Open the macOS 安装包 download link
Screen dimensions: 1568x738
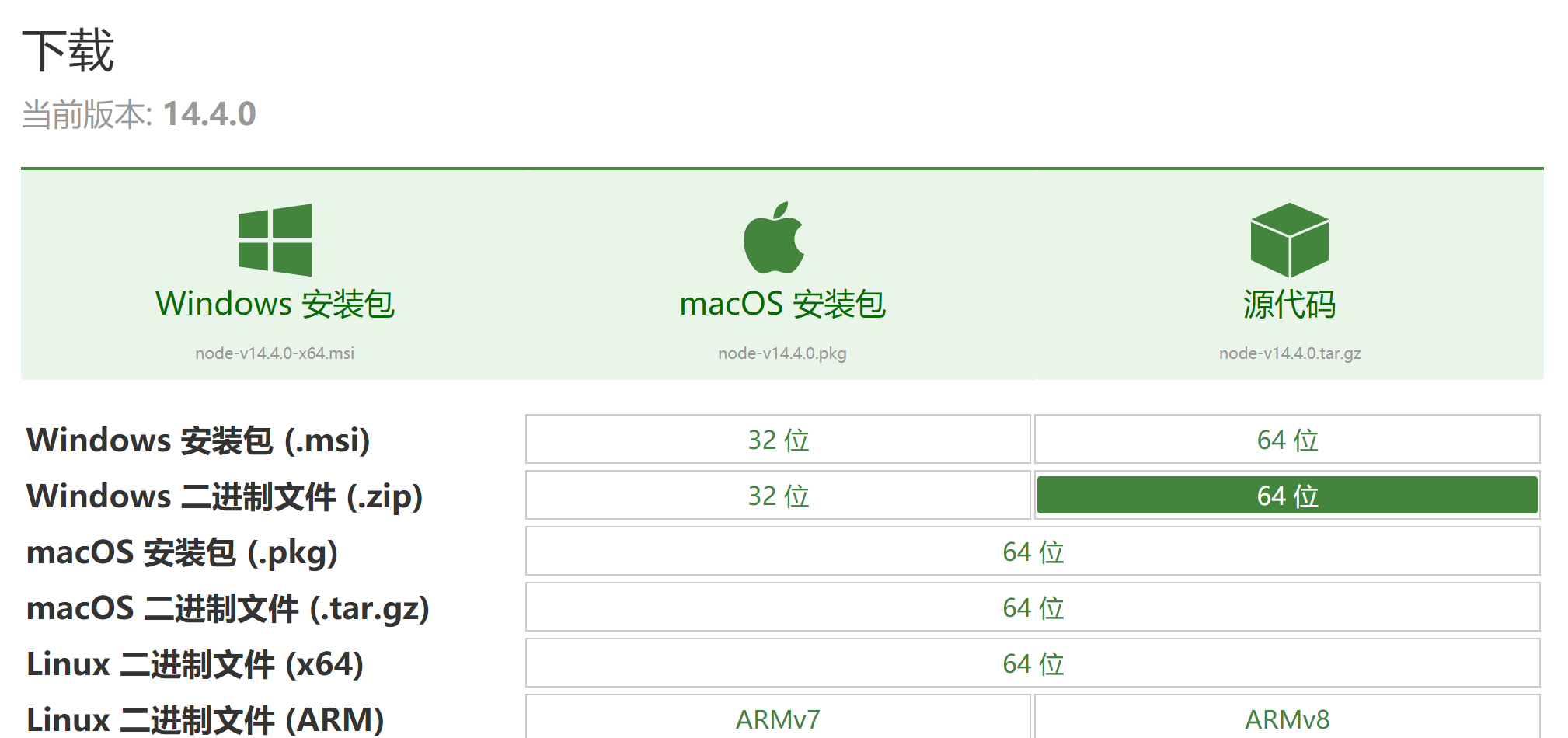[x=782, y=304]
